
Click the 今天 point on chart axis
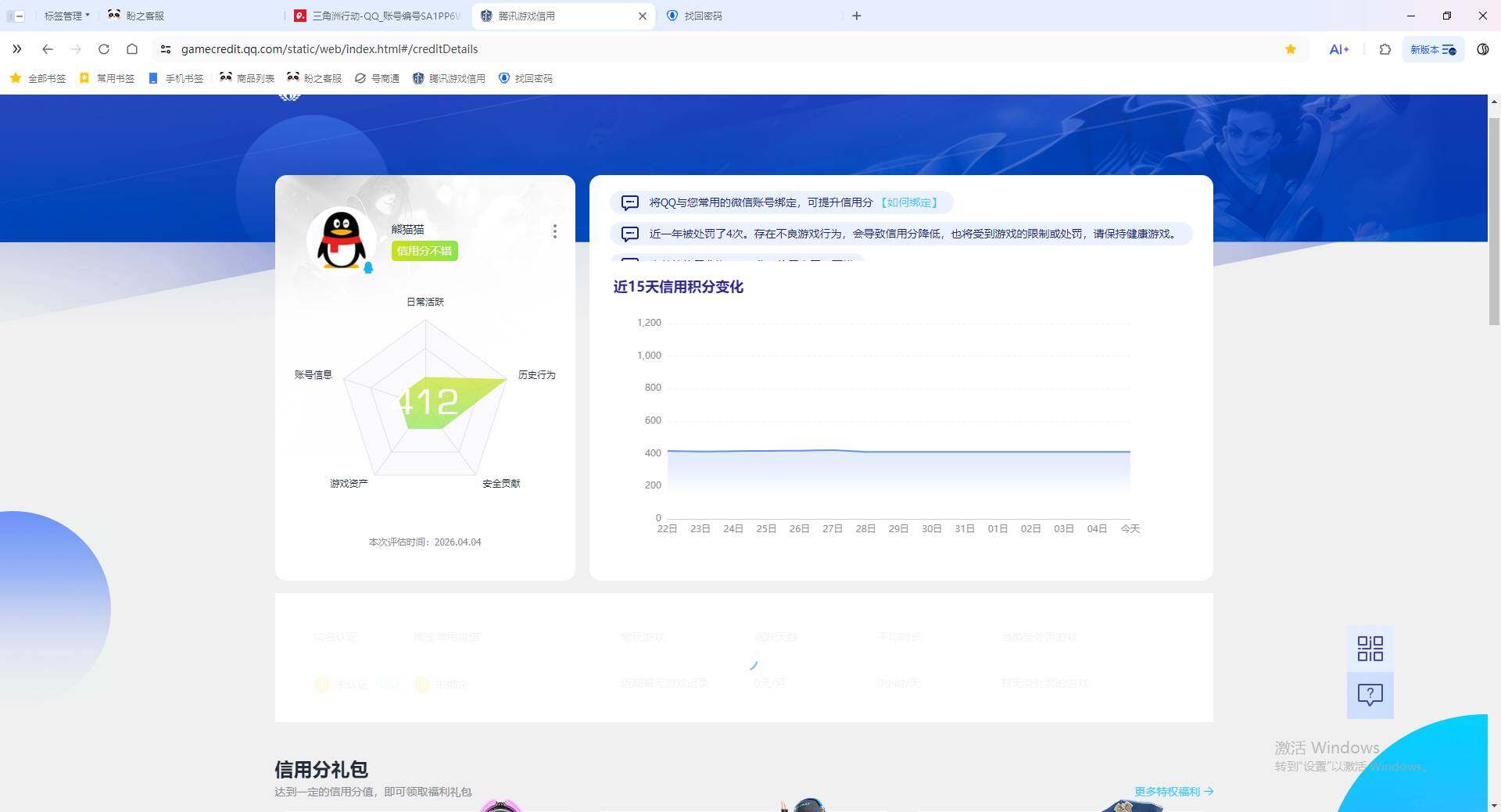(1130, 529)
